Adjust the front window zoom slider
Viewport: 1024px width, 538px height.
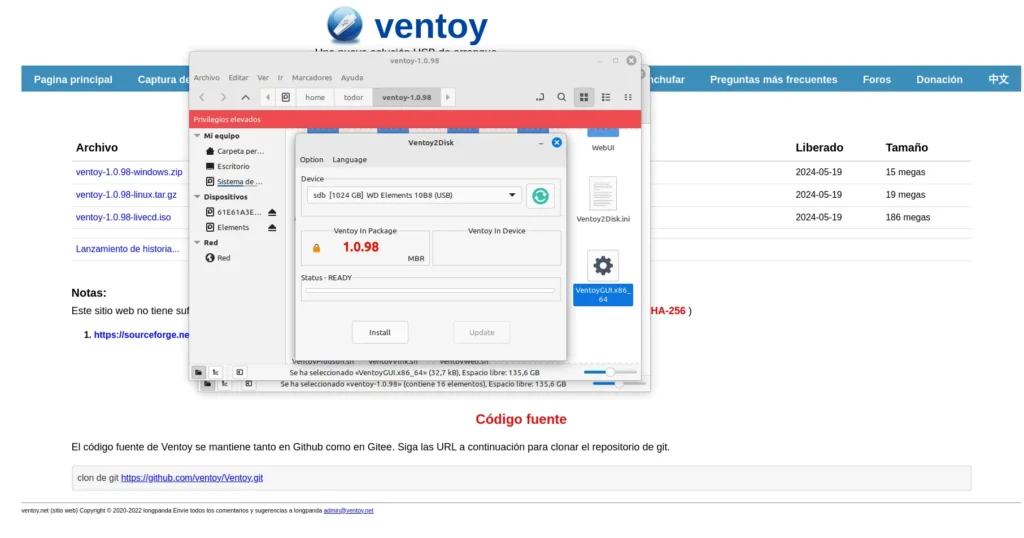(x=610, y=372)
